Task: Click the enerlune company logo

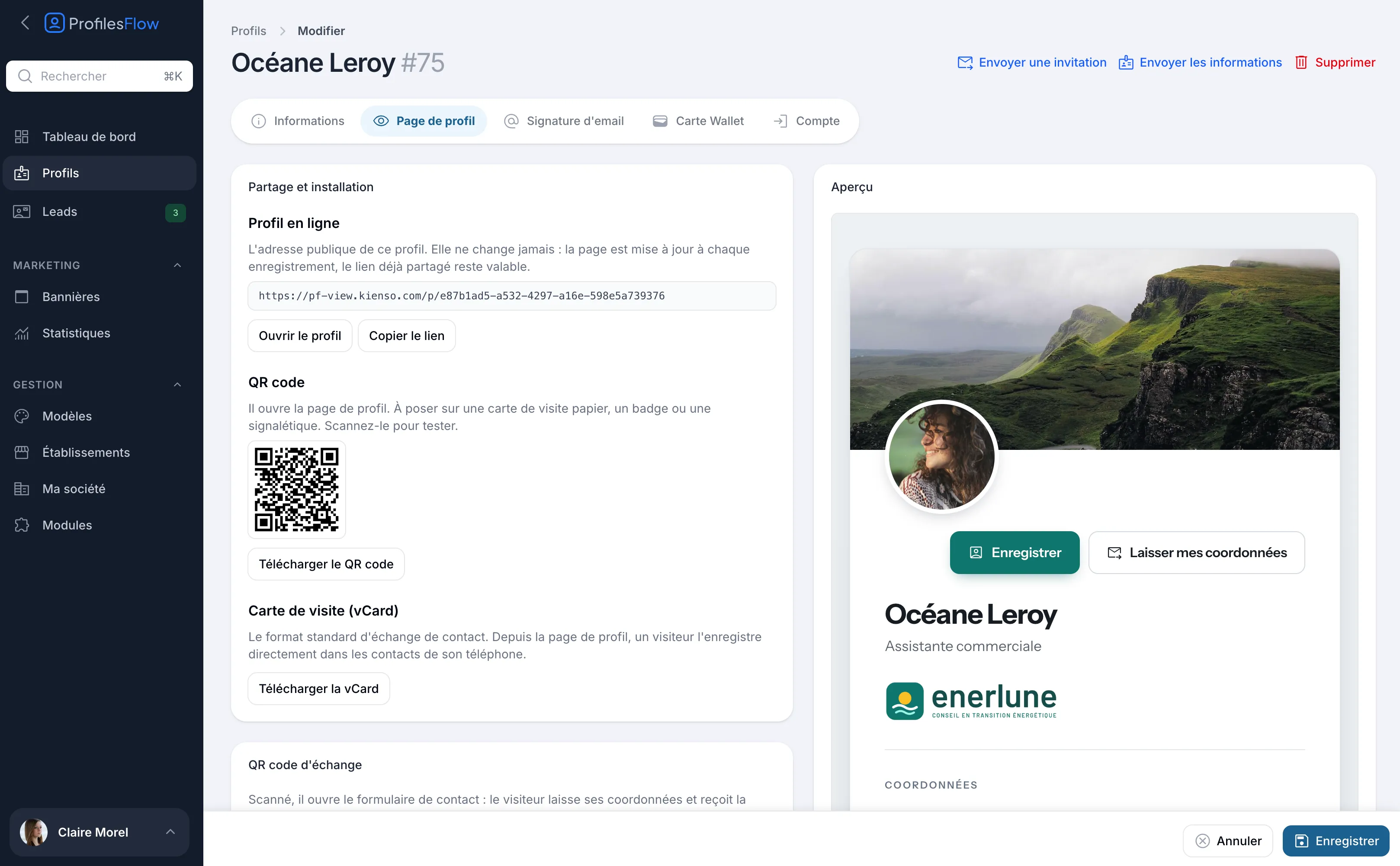Action: [x=971, y=700]
